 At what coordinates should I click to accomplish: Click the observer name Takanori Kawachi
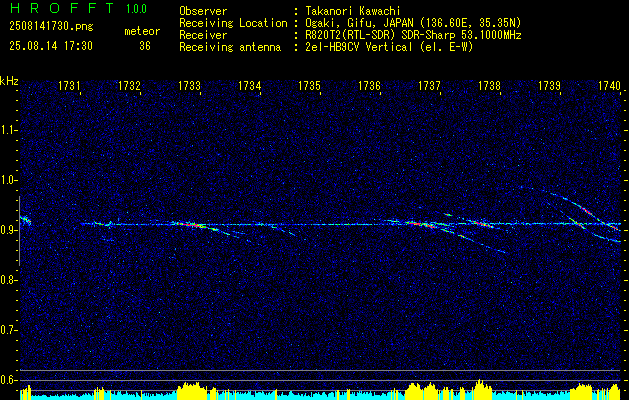(x=352, y=11)
